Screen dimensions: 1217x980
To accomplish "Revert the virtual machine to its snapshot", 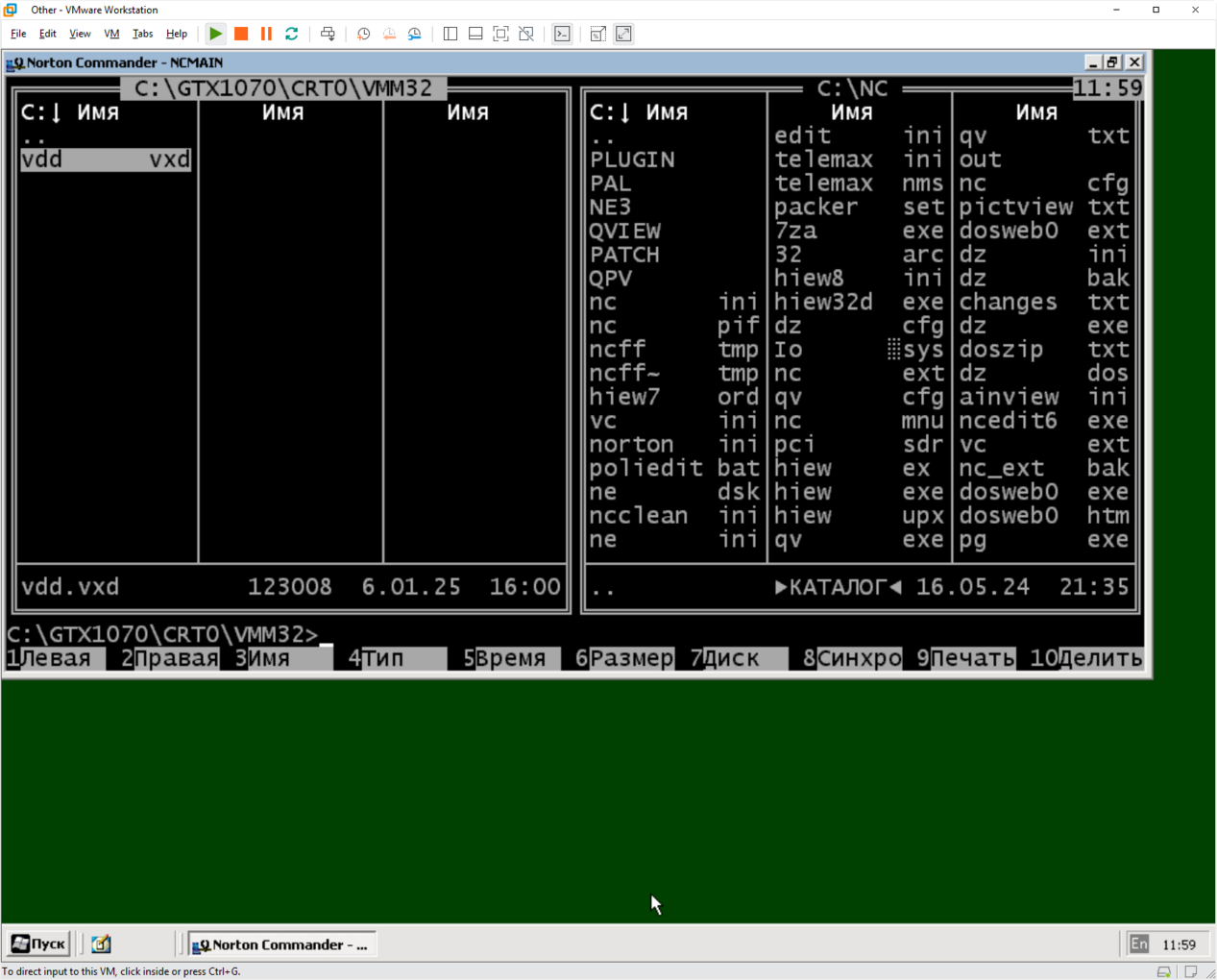I will [x=389, y=34].
